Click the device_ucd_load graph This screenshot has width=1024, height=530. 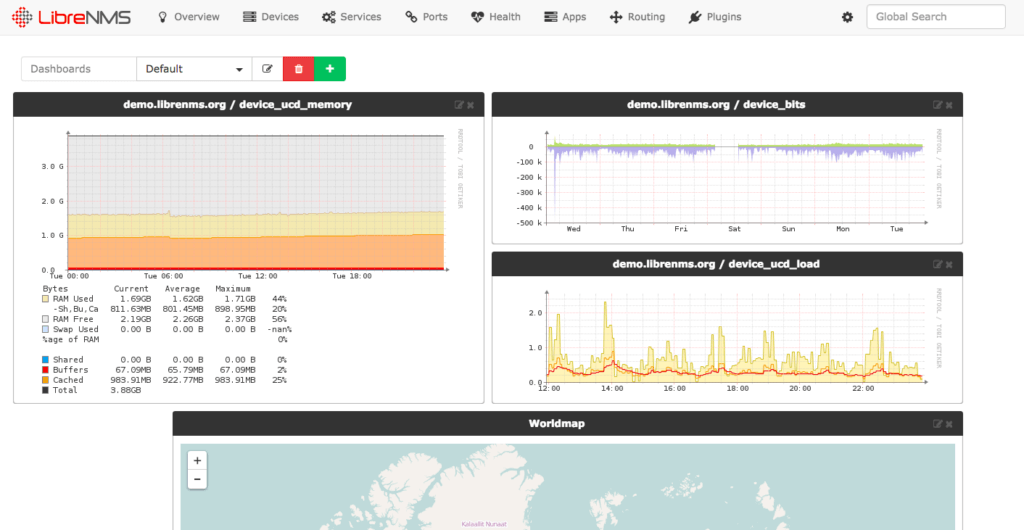(728, 341)
